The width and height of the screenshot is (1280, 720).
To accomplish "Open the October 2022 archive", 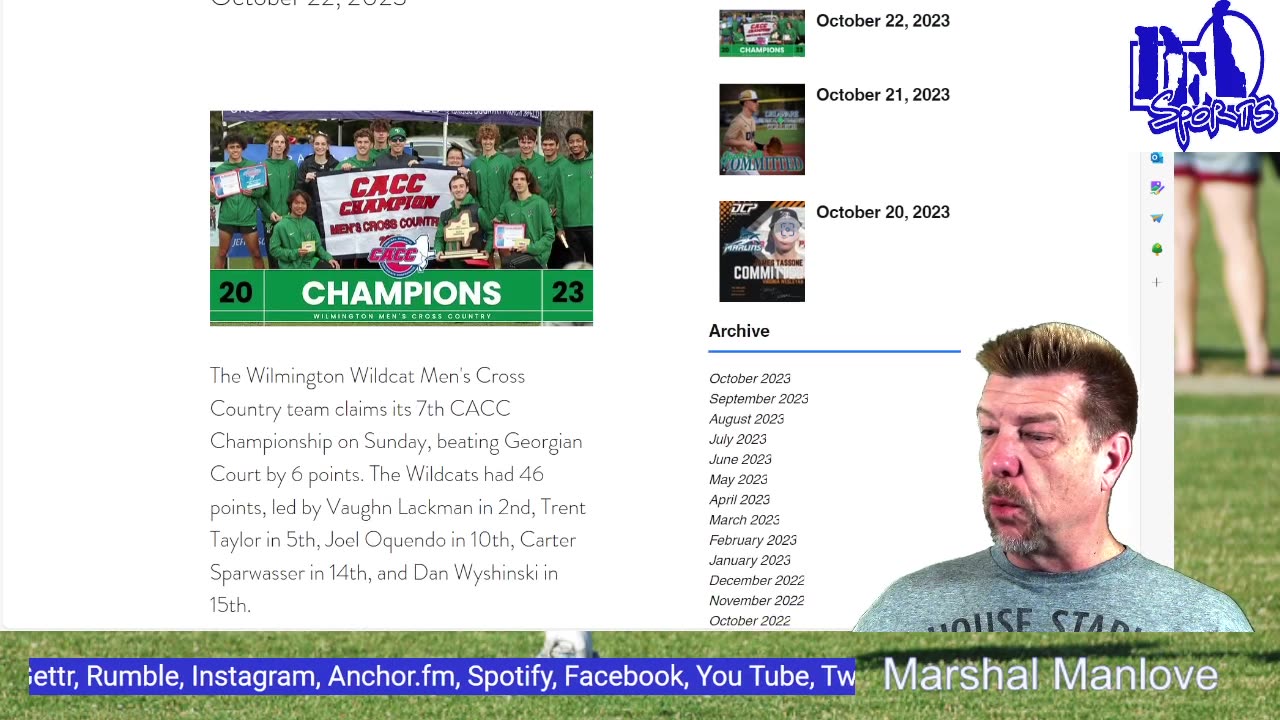I will click(x=750, y=621).
